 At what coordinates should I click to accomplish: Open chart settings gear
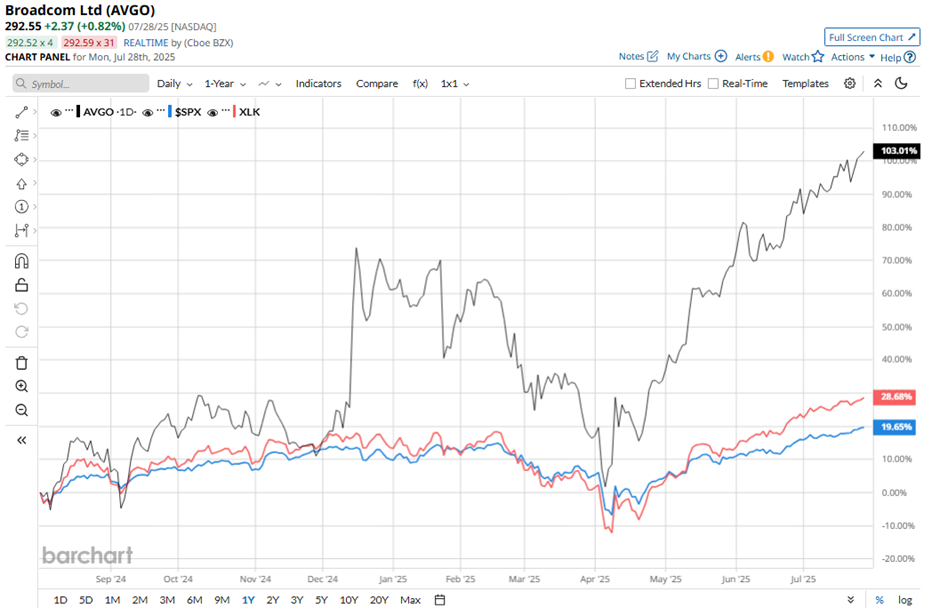[x=849, y=83]
